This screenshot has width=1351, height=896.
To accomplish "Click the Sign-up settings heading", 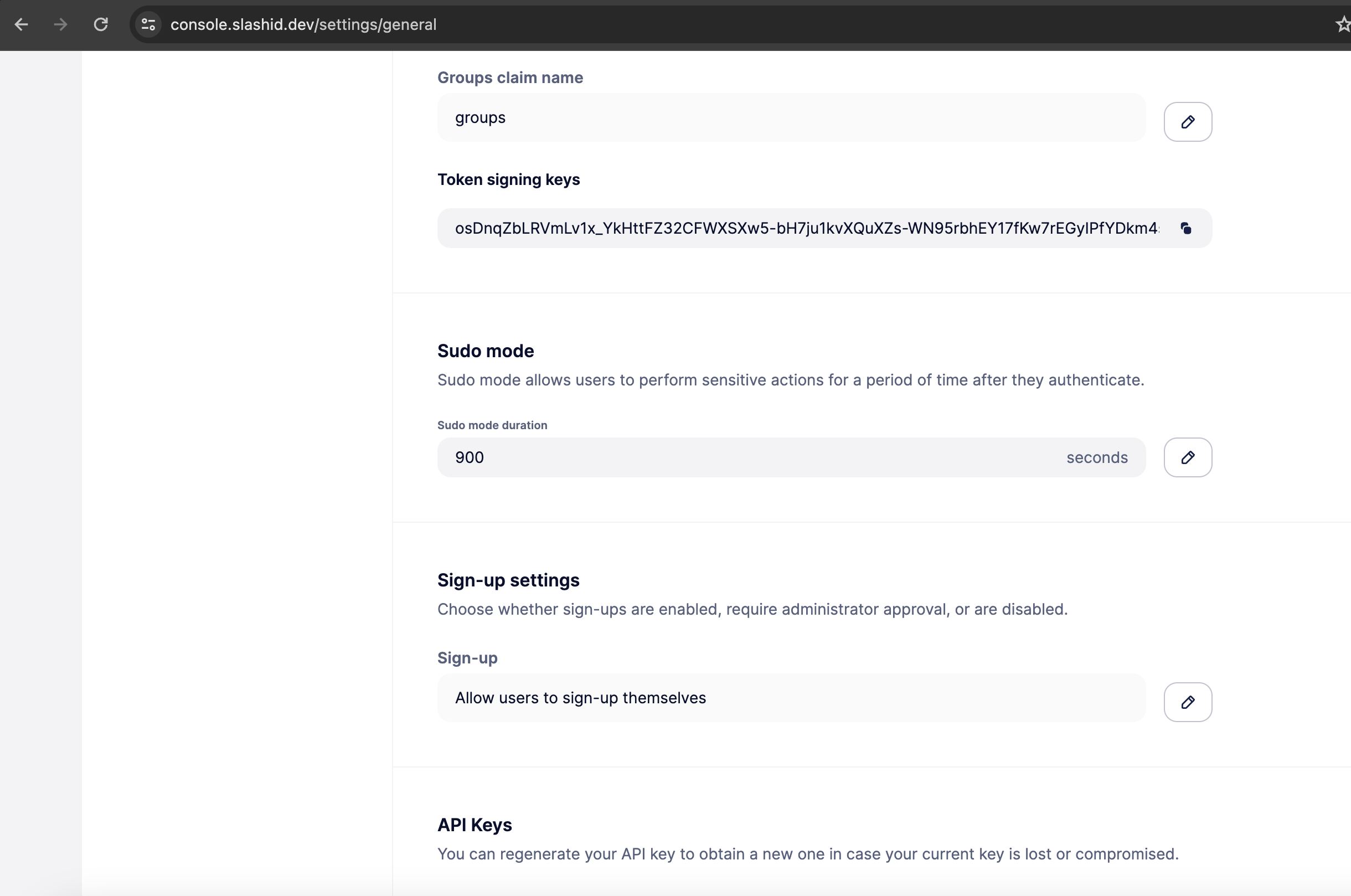I will (508, 580).
